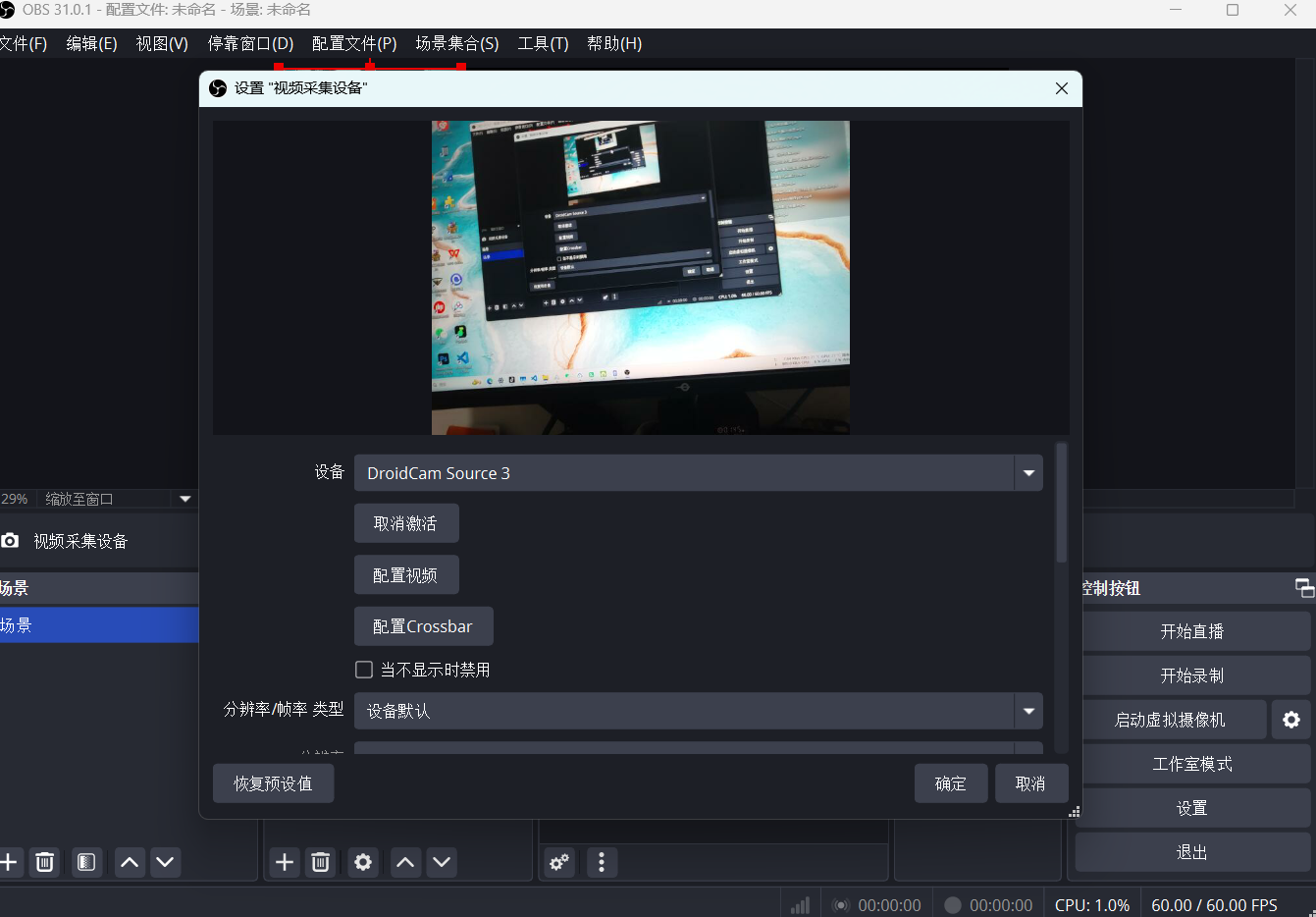This screenshot has height=917, width=1316.
Task: Open the 工具 menu
Action: coord(542,43)
